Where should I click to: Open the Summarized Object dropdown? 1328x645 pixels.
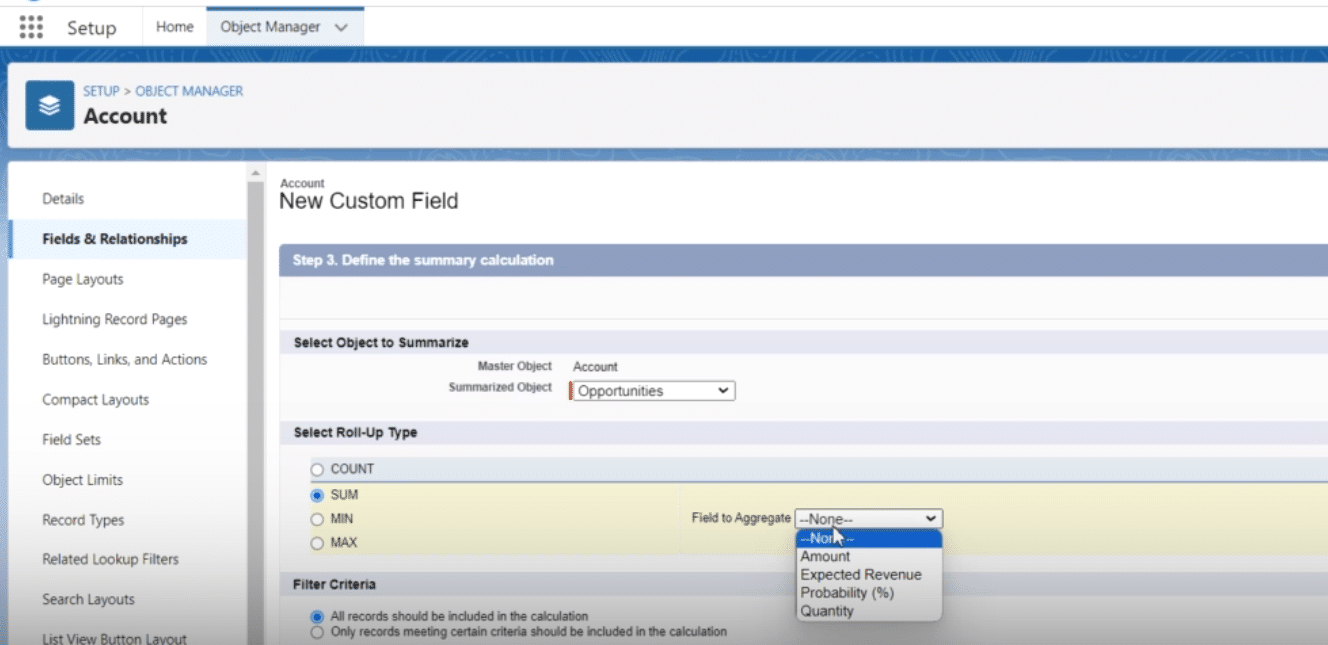pyautogui.click(x=653, y=391)
